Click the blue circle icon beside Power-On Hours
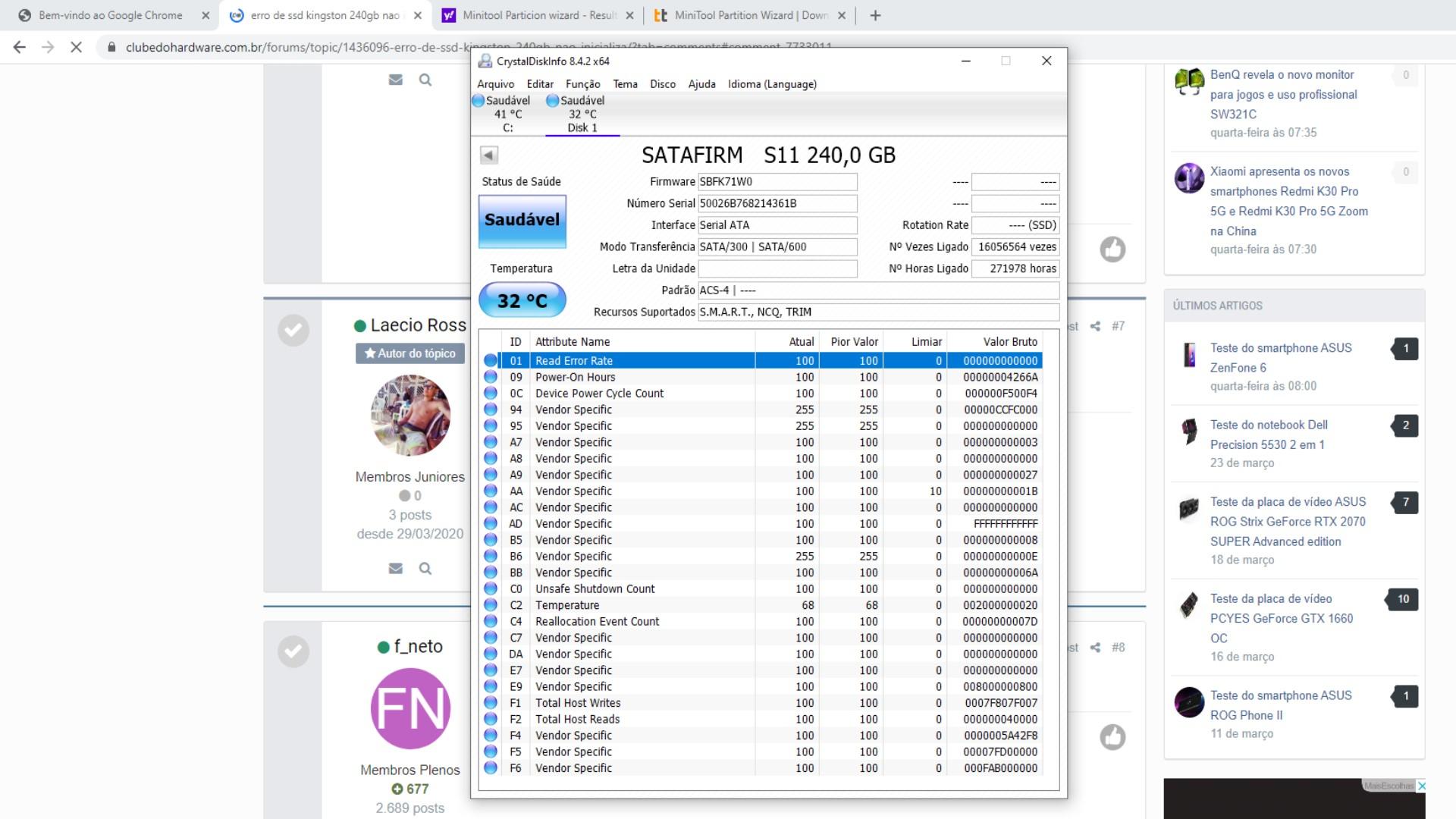 [490, 377]
